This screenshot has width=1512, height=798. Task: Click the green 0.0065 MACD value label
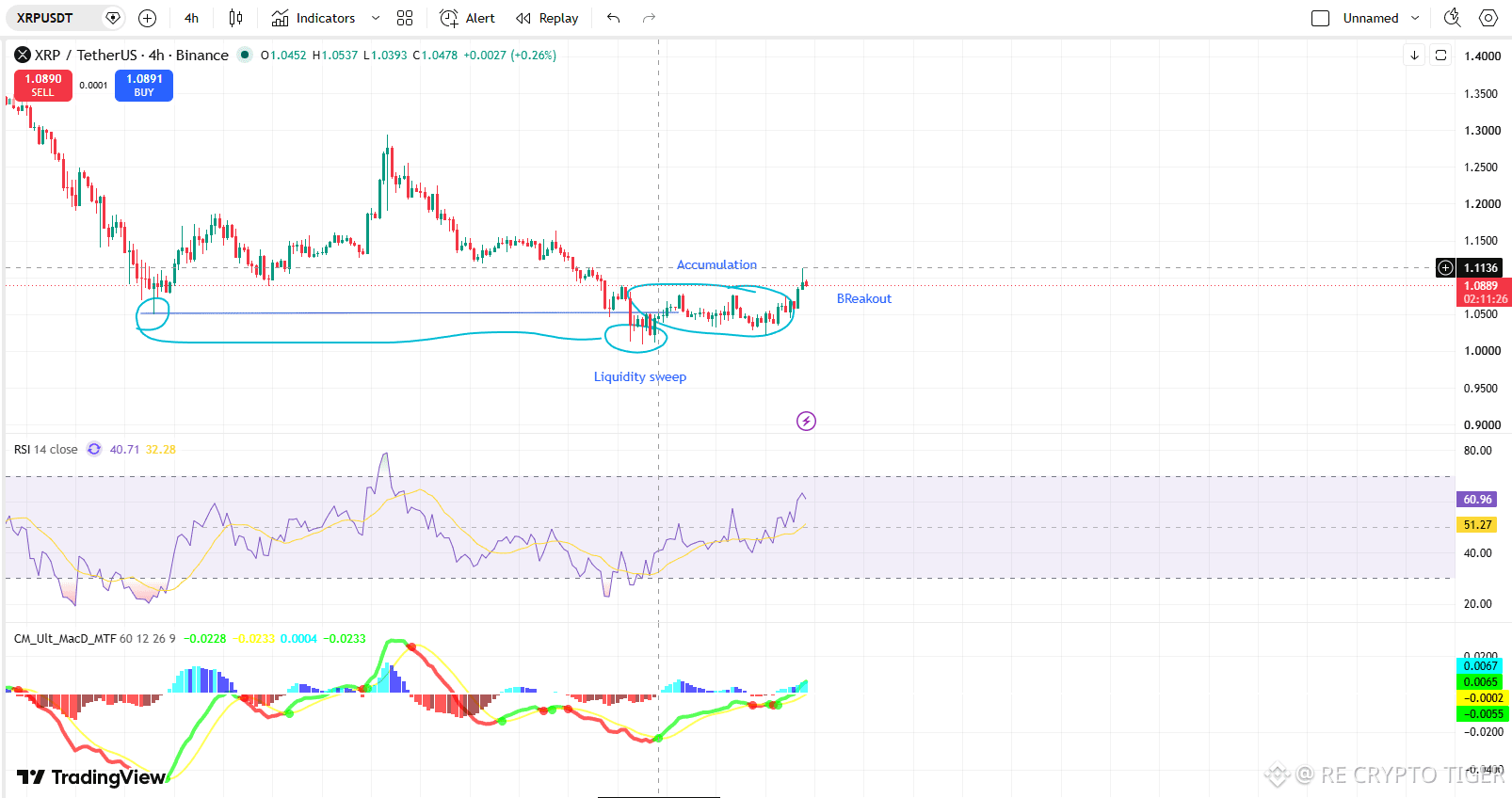[1481, 681]
